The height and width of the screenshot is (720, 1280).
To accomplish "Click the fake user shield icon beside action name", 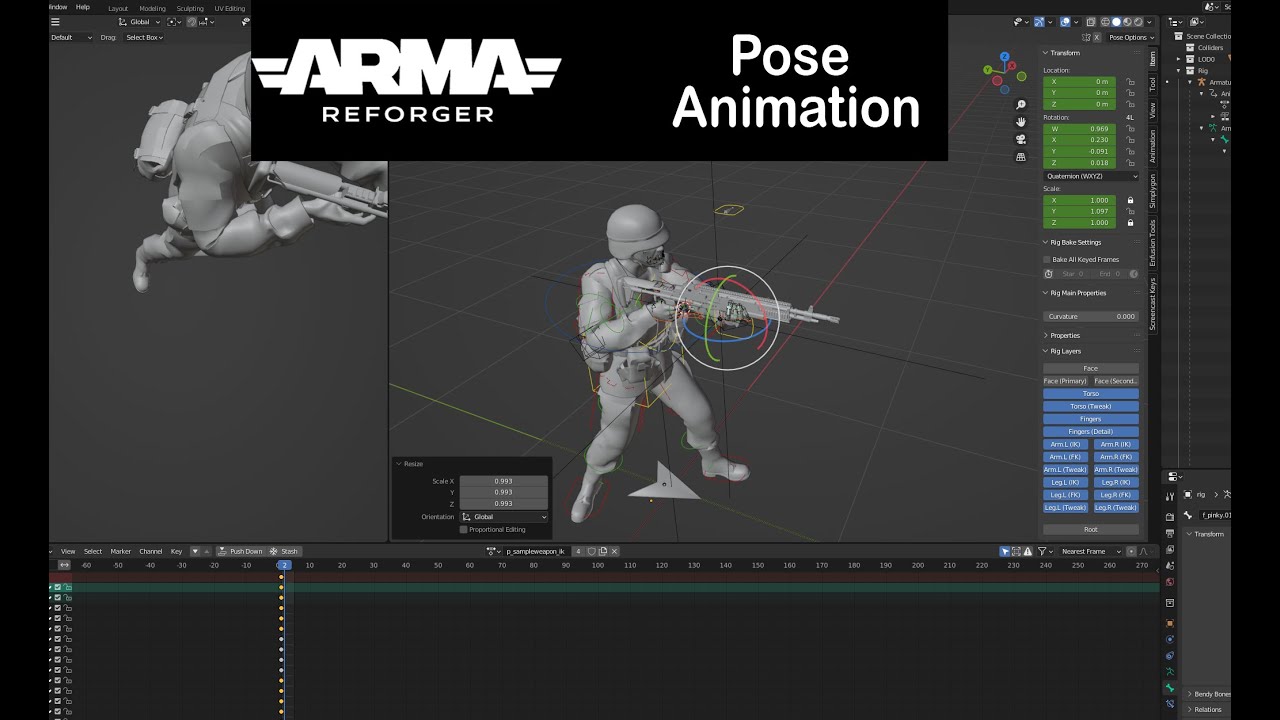I will pyautogui.click(x=591, y=551).
